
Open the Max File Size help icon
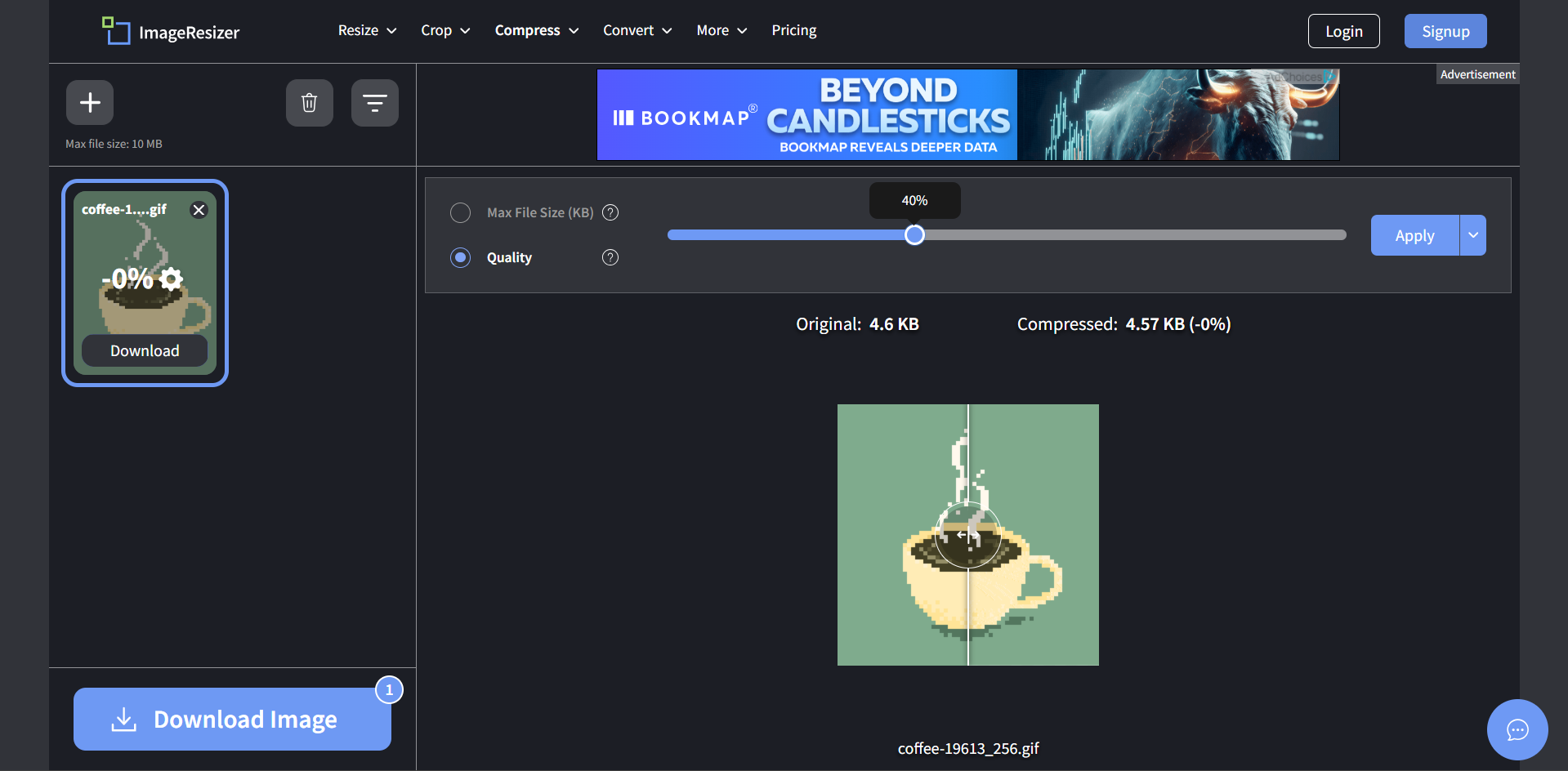[610, 212]
